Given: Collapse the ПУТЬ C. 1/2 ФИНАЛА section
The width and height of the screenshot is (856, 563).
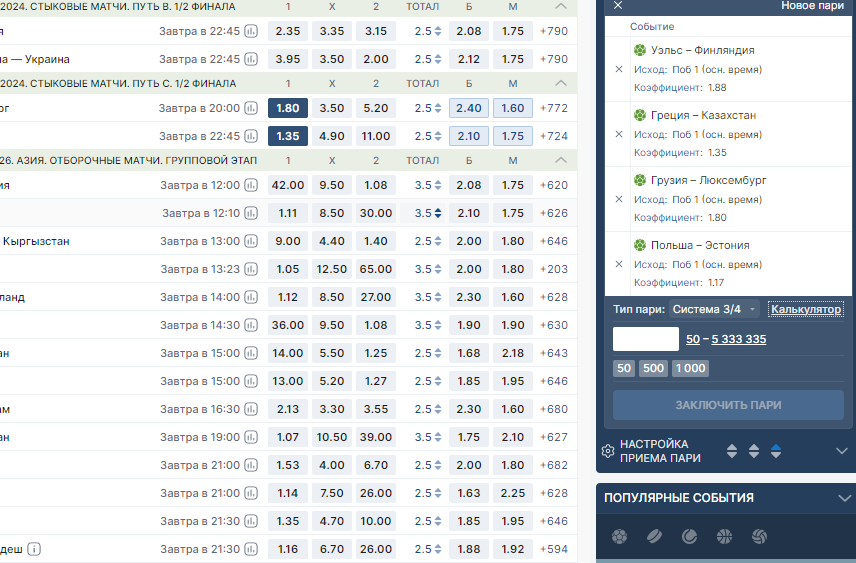Looking at the screenshot, I should pos(561,84).
